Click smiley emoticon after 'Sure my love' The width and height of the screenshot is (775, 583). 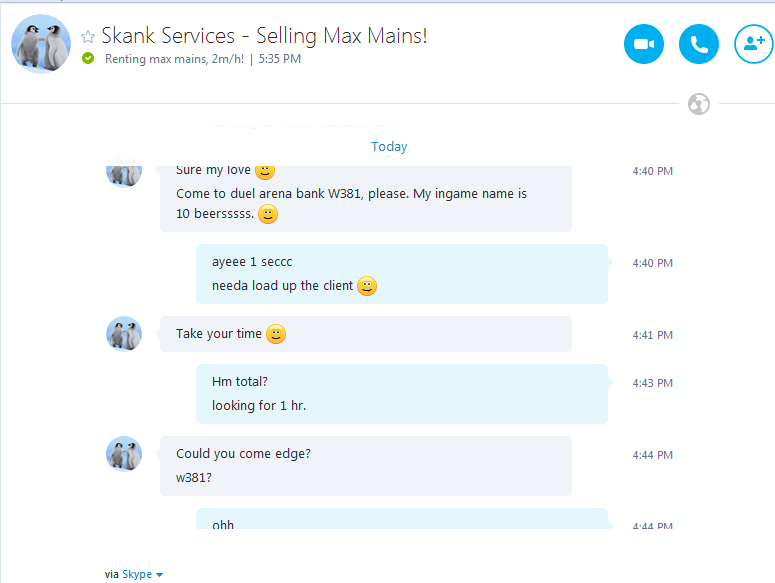[x=265, y=171]
